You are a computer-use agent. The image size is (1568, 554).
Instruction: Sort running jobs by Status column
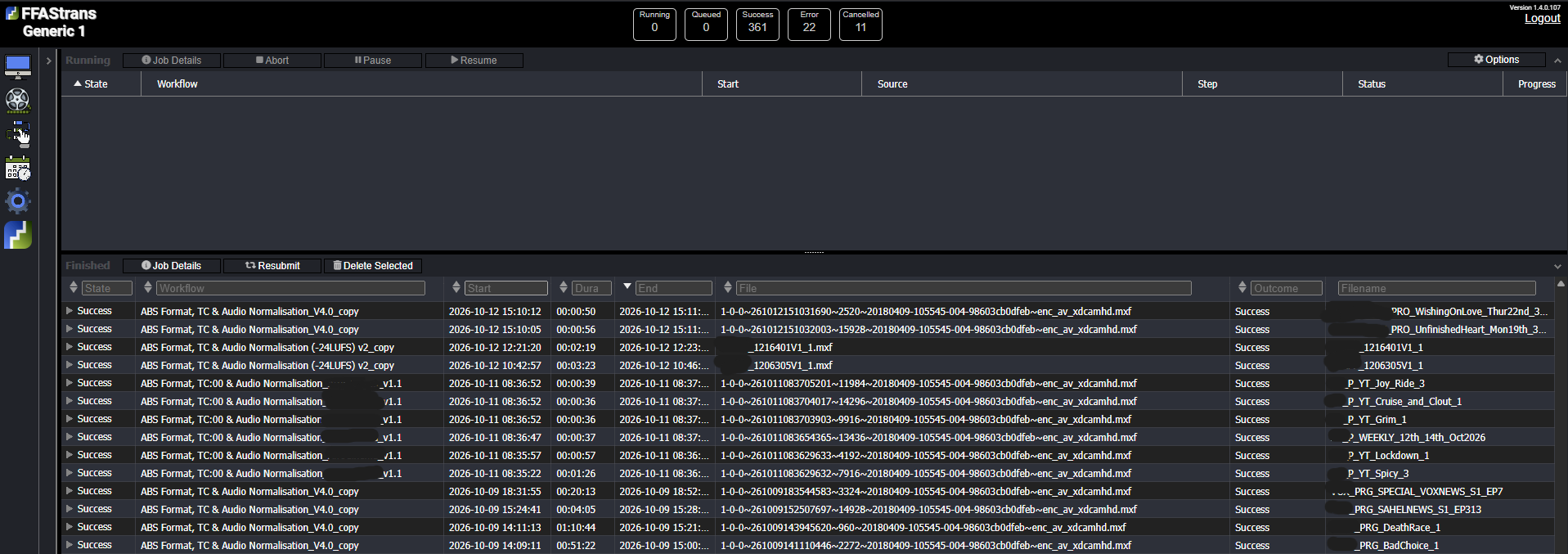tap(1423, 84)
